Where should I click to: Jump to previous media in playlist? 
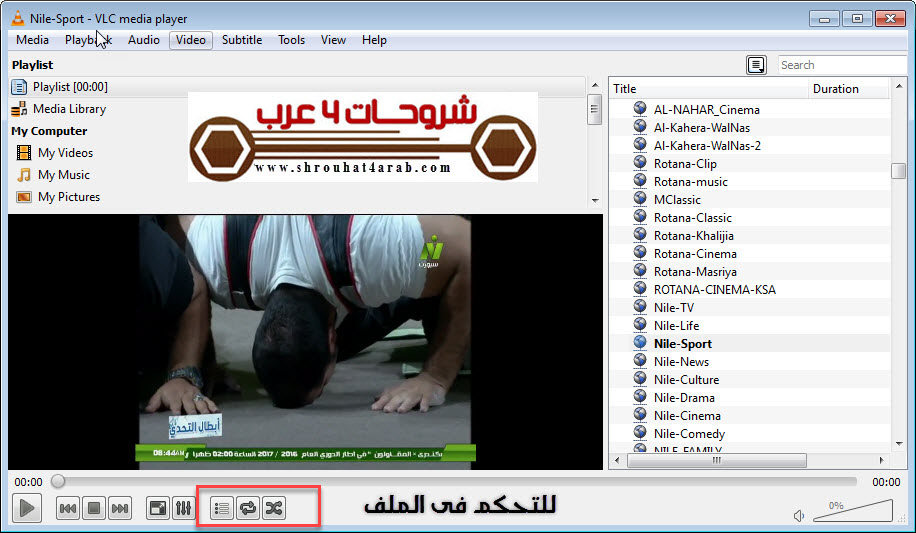[68, 508]
